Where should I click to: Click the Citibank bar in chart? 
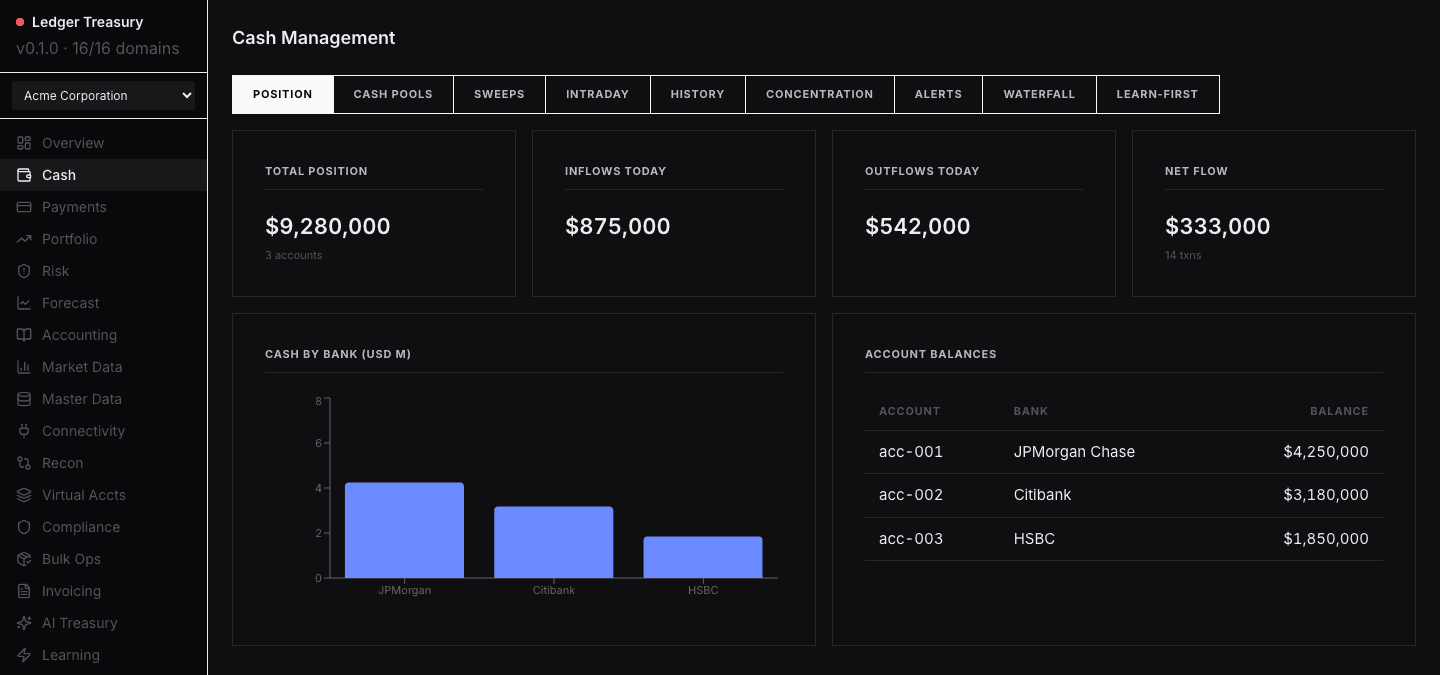pos(554,542)
